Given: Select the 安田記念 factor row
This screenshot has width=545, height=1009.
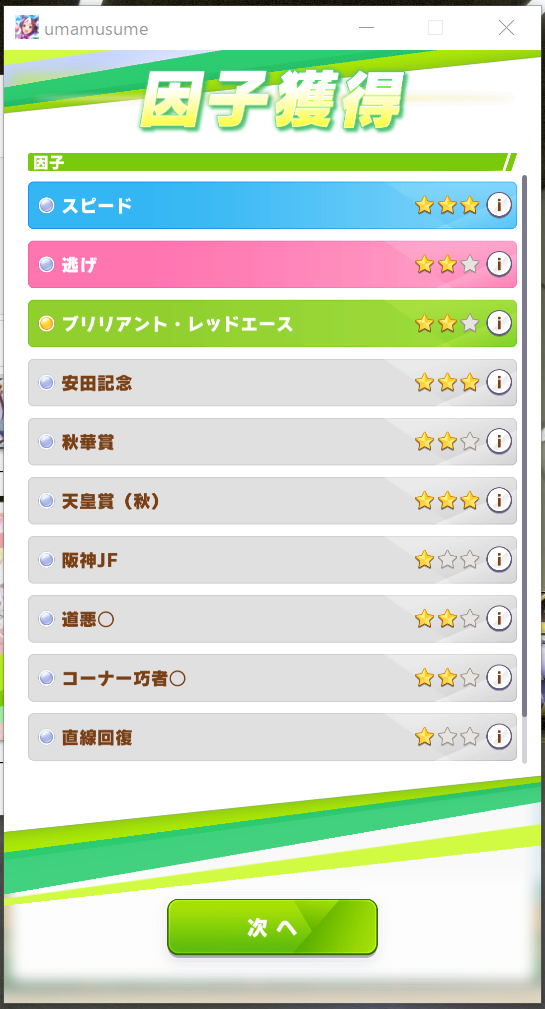Looking at the screenshot, I should coord(272,382).
